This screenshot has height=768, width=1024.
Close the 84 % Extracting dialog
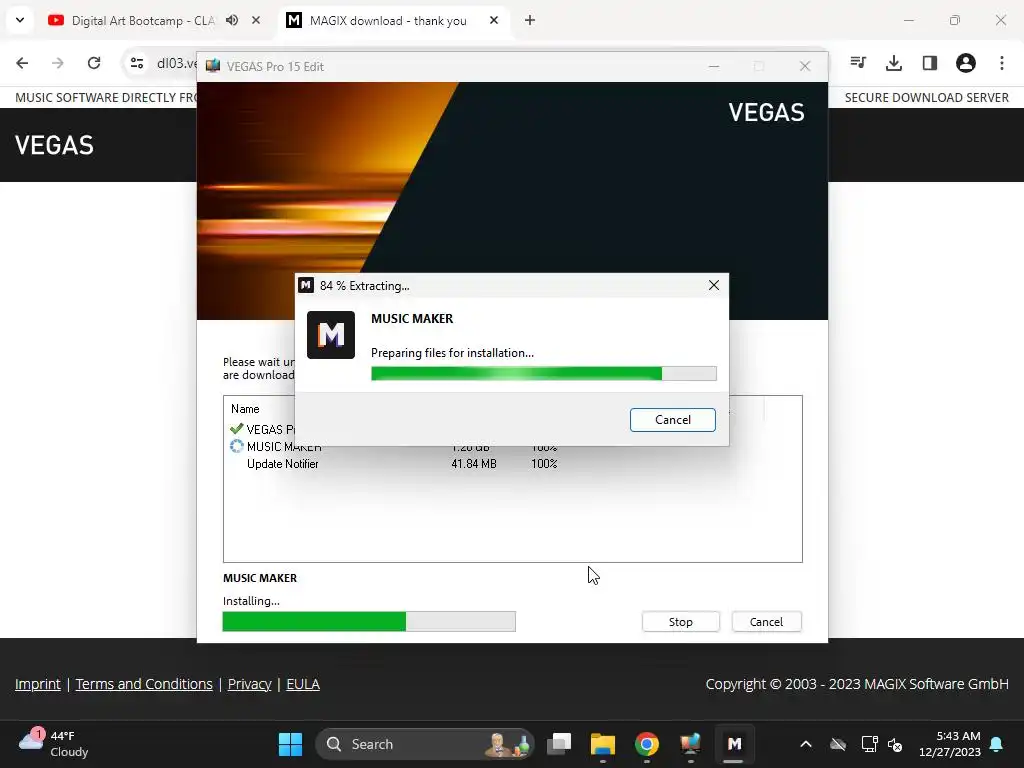(x=714, y=285)
